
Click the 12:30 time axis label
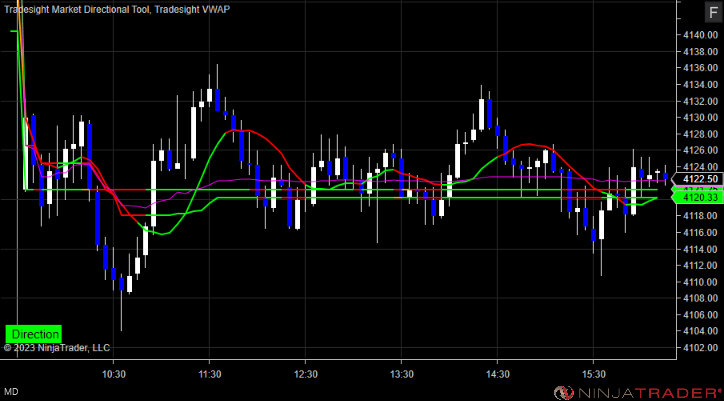click(306, 373)
